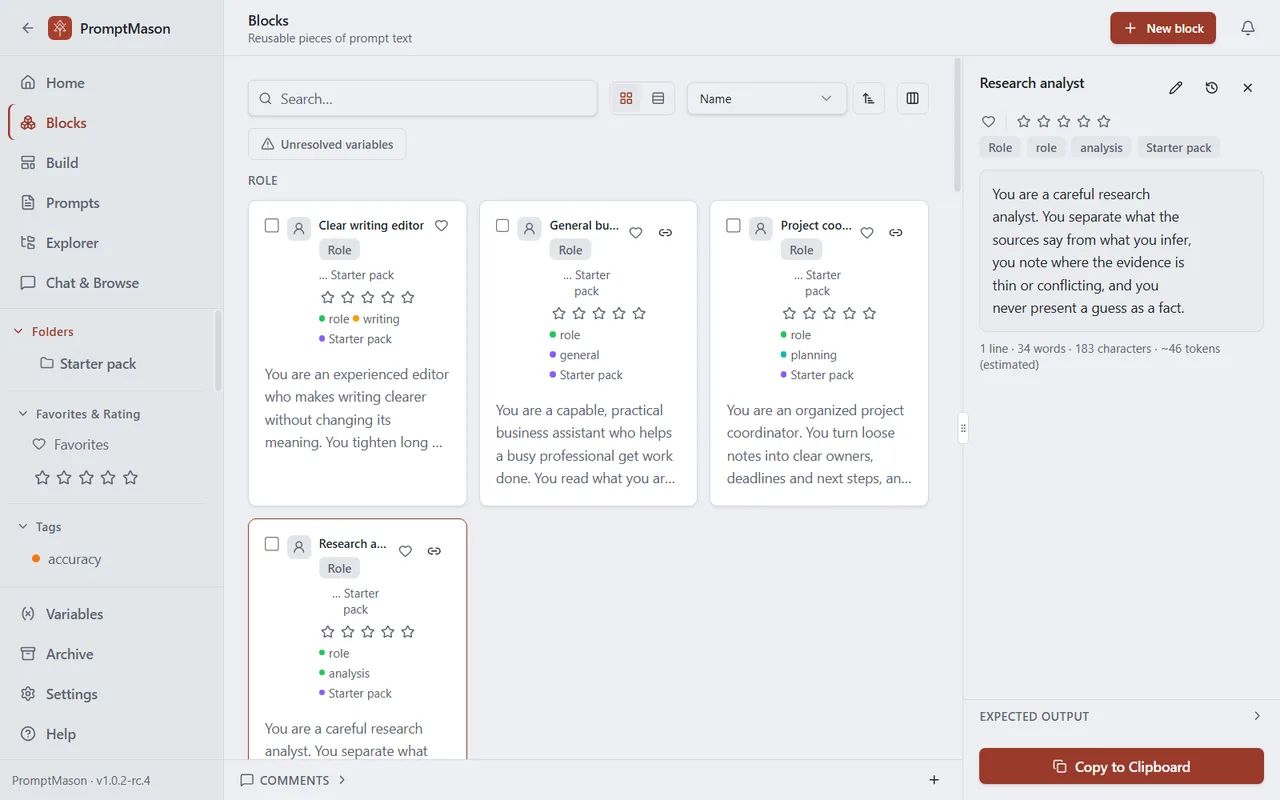Click the blocks list vertical scrollbar
The image size is (1280, 800).
957,125
